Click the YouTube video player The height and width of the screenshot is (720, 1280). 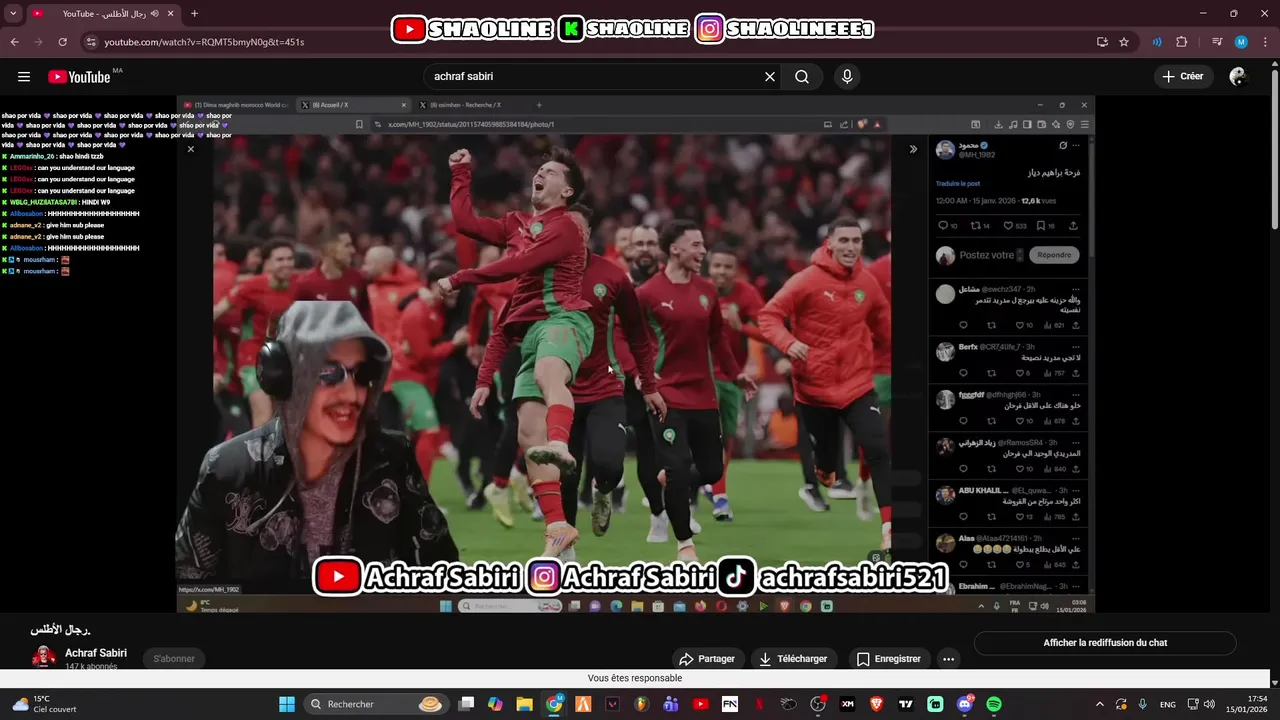(635, 354)
